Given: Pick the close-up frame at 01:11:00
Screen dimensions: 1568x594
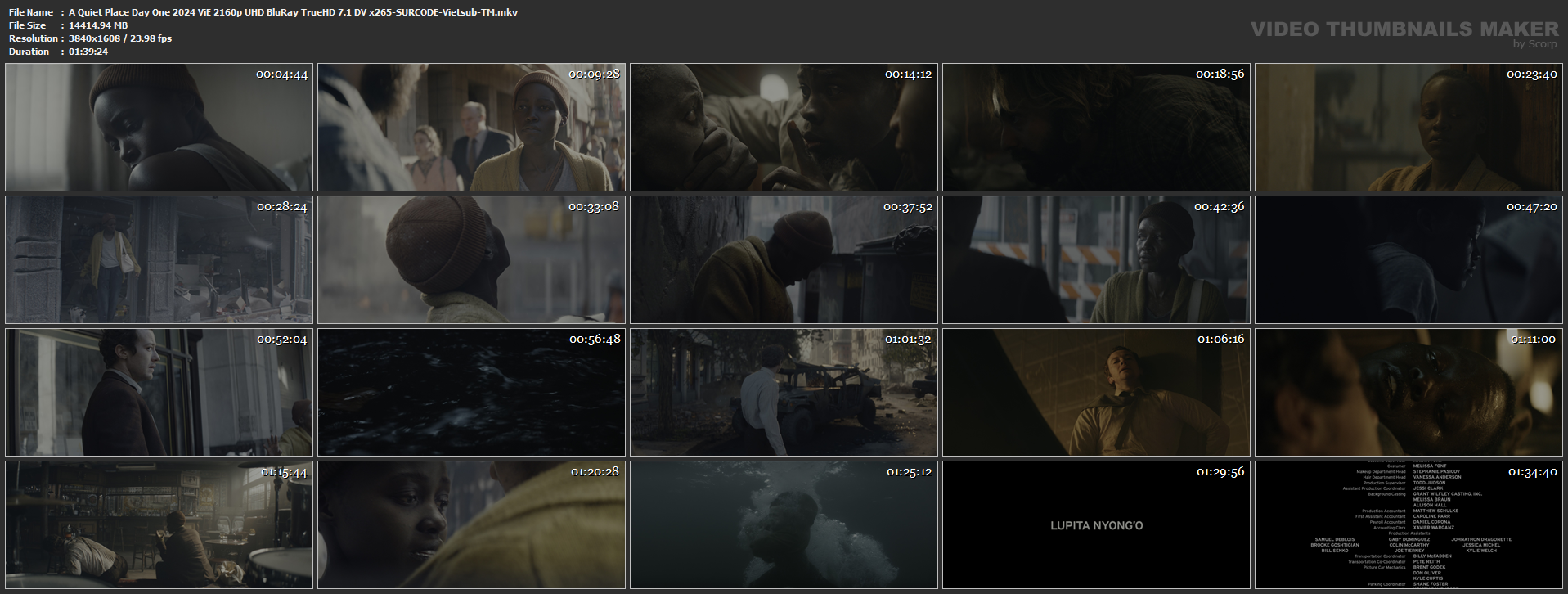Looking at the screenshot, I should pos(1409,393).
